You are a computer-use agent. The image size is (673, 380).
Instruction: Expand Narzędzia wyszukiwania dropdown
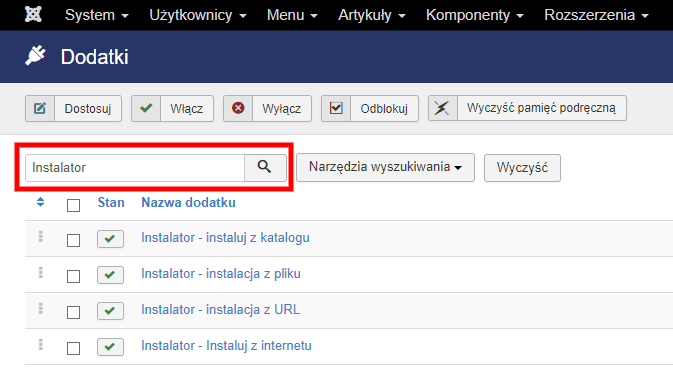[385, 167]
